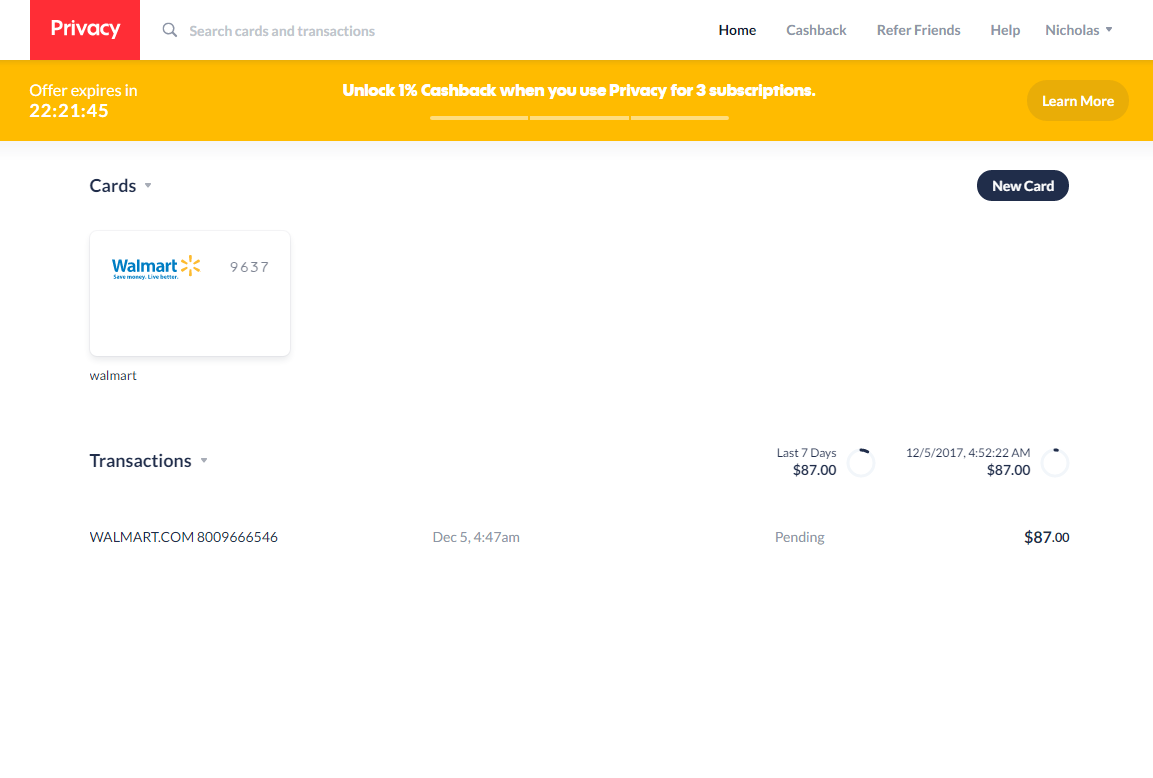Expand the Cards dropdown arrow

pos(148,186)
